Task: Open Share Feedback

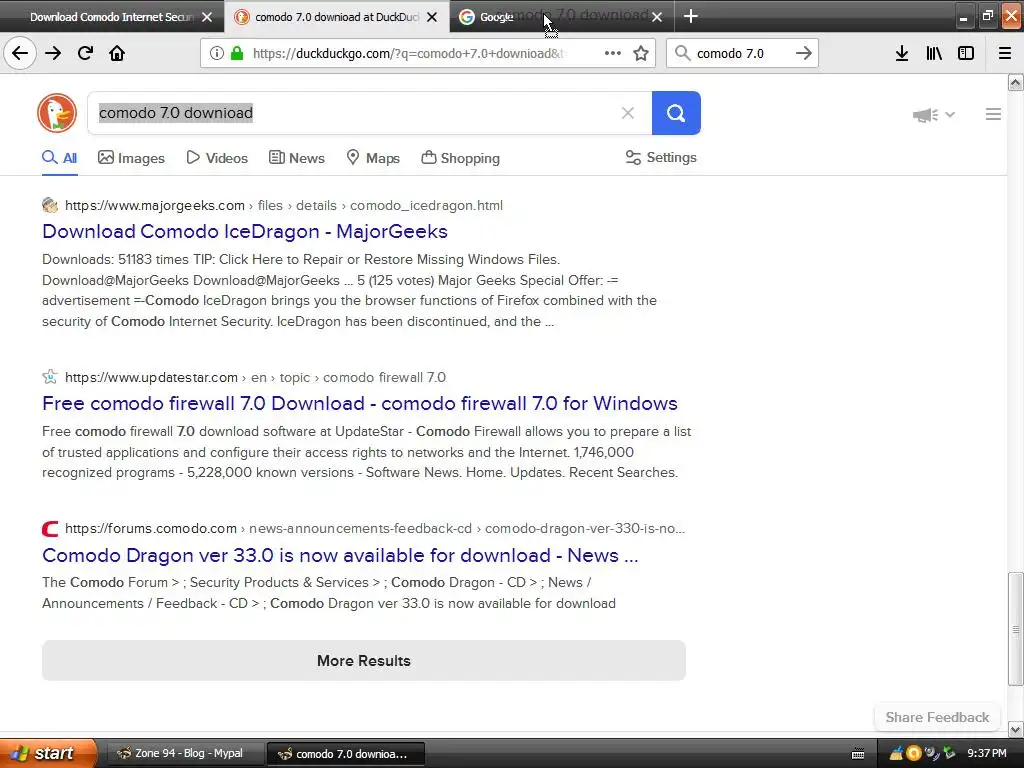Action: (937, 717)
